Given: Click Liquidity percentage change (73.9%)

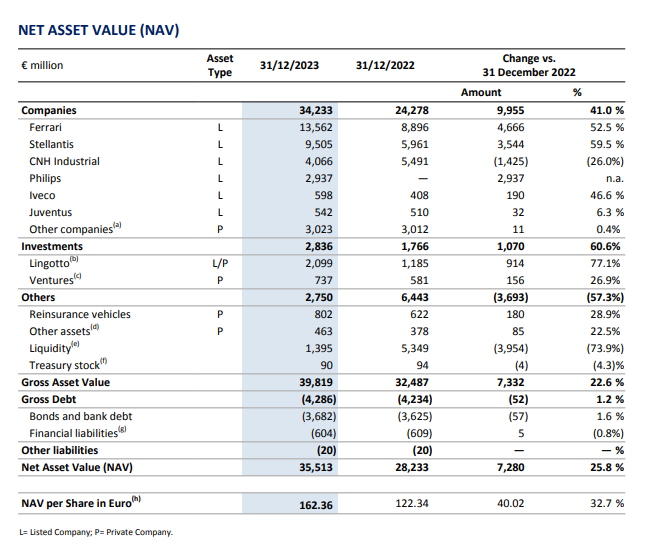Looking at the screenshot, I should 605,348.
